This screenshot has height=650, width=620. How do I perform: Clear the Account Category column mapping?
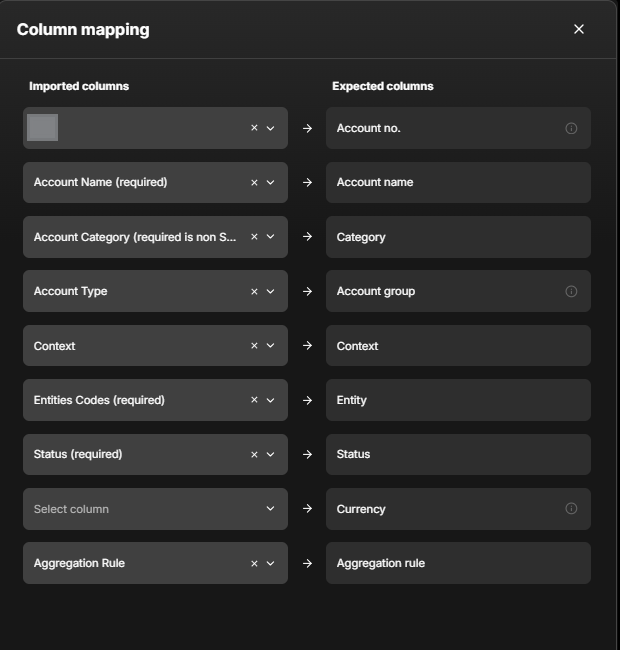(x=254, y=237)
